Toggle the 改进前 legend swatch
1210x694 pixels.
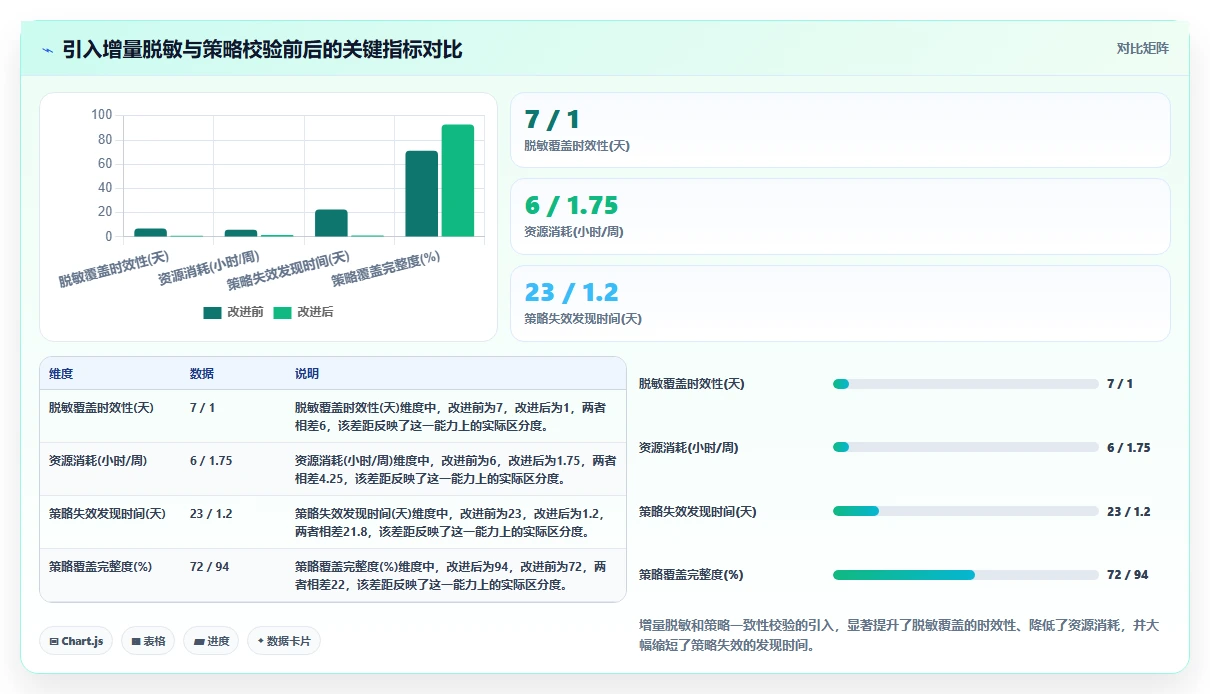pos(212,312)
